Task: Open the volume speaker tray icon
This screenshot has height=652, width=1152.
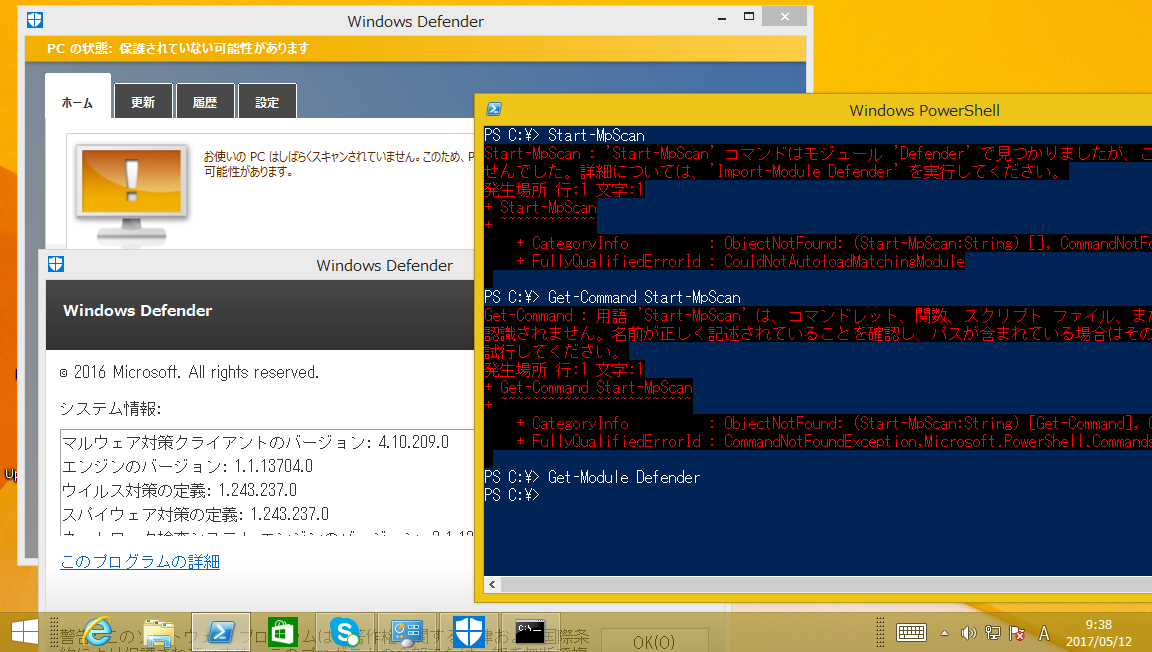Action: coord(968,633)
